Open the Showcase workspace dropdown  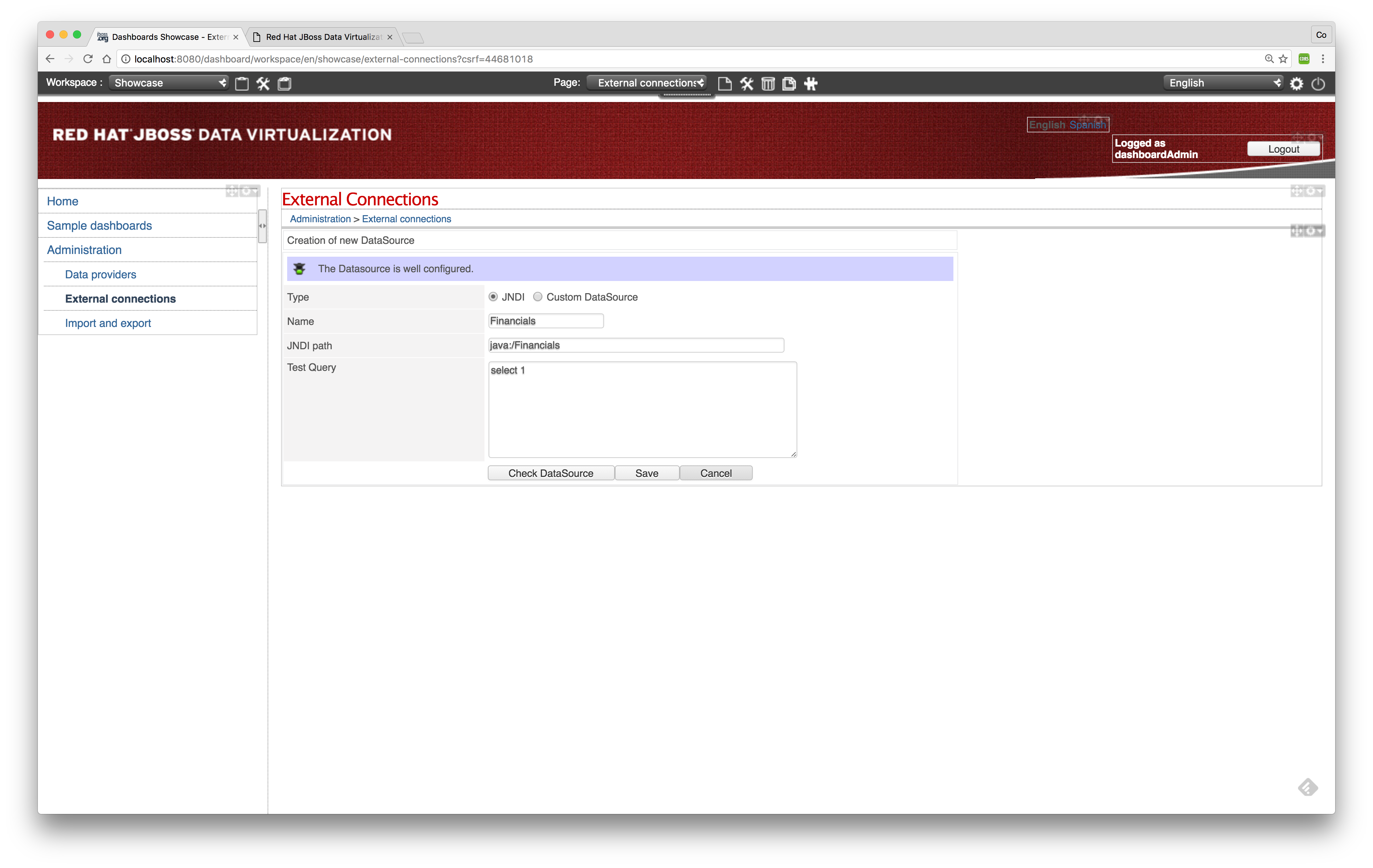point(168,83)
